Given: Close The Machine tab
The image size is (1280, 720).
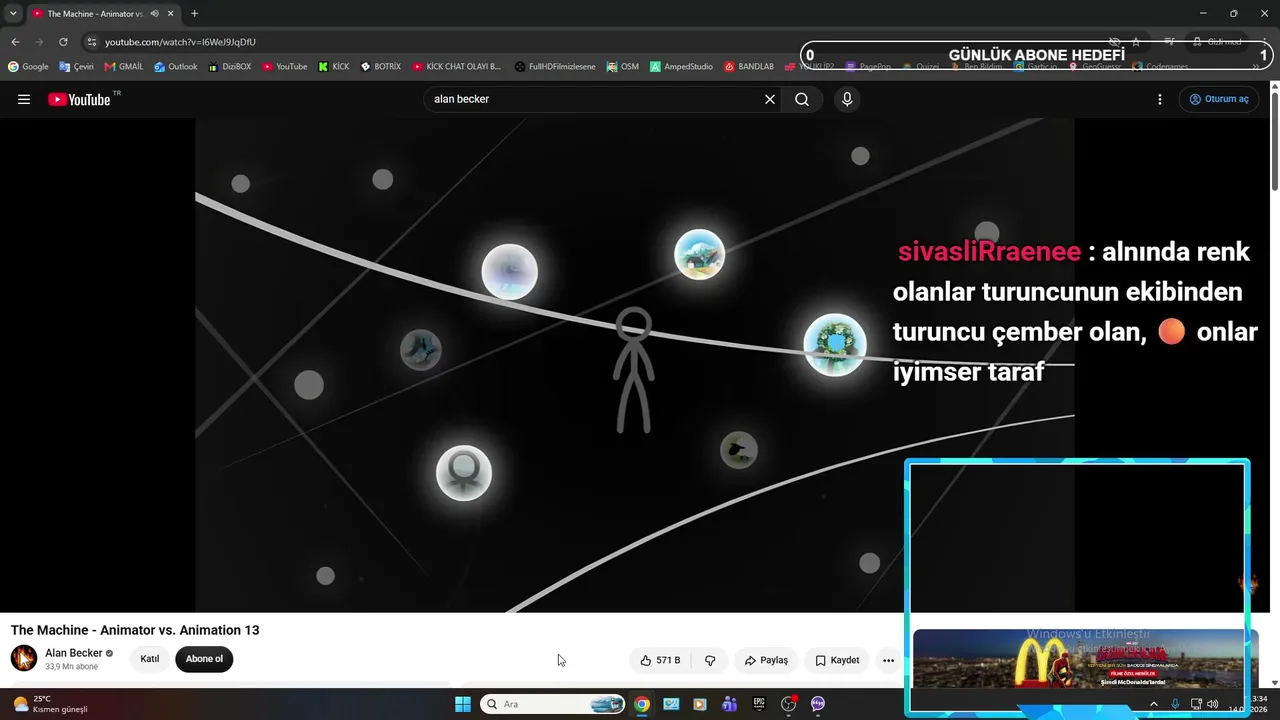Looking at the screenshot, I should tap(171, 14).
